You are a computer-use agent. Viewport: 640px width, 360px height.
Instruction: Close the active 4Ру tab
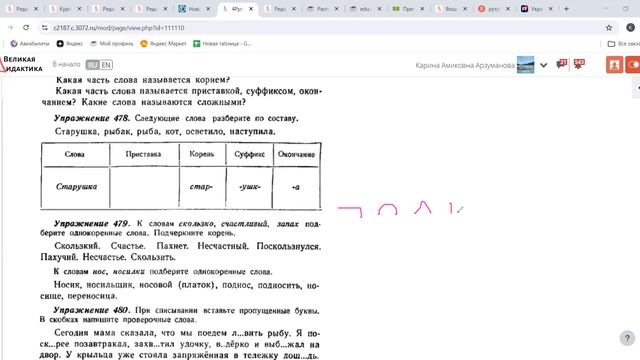click(251, 9)
